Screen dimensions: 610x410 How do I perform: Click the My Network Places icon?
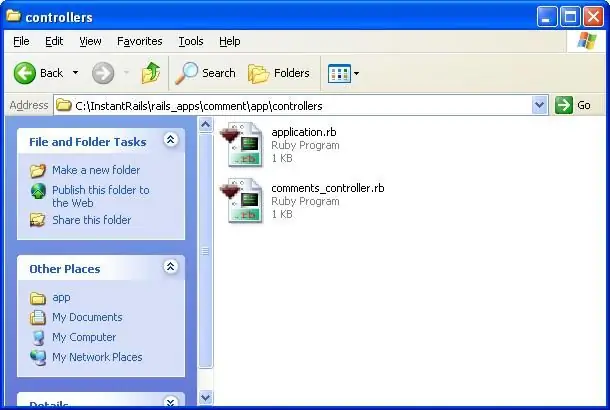pos(38,357)
